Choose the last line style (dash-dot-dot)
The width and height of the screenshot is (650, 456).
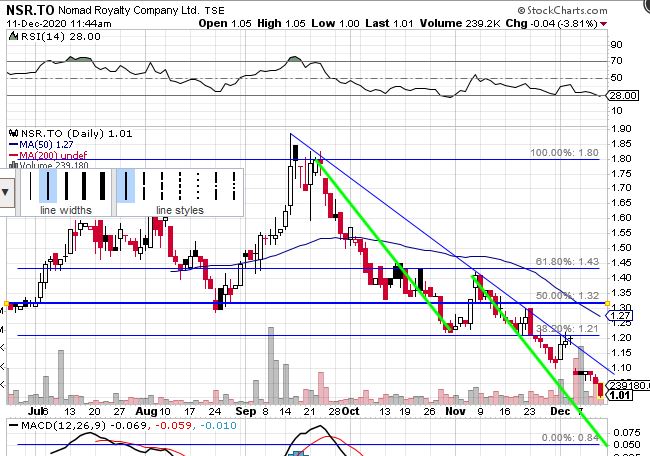click(234, 186)
